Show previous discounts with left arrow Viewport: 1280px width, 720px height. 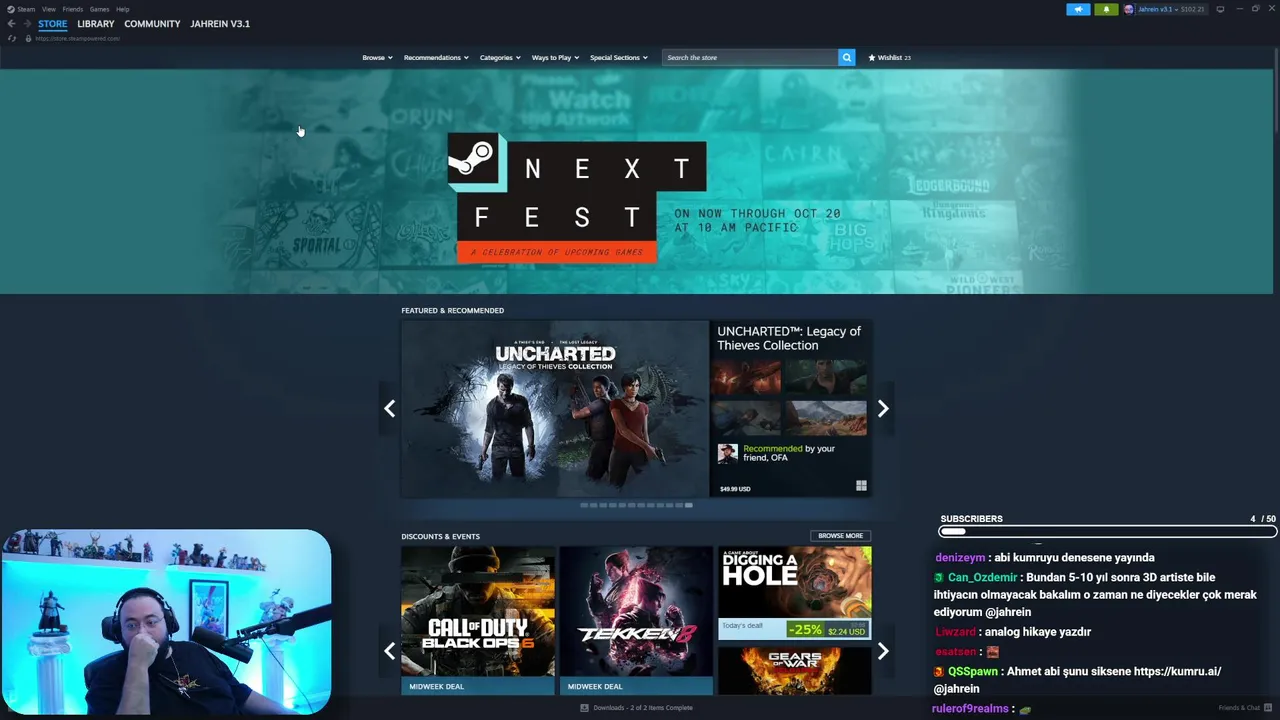(x=390, y=651)
